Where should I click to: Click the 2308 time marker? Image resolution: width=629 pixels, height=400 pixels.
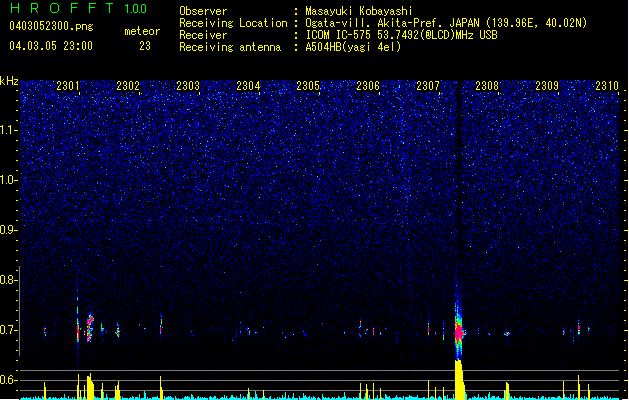487,86
